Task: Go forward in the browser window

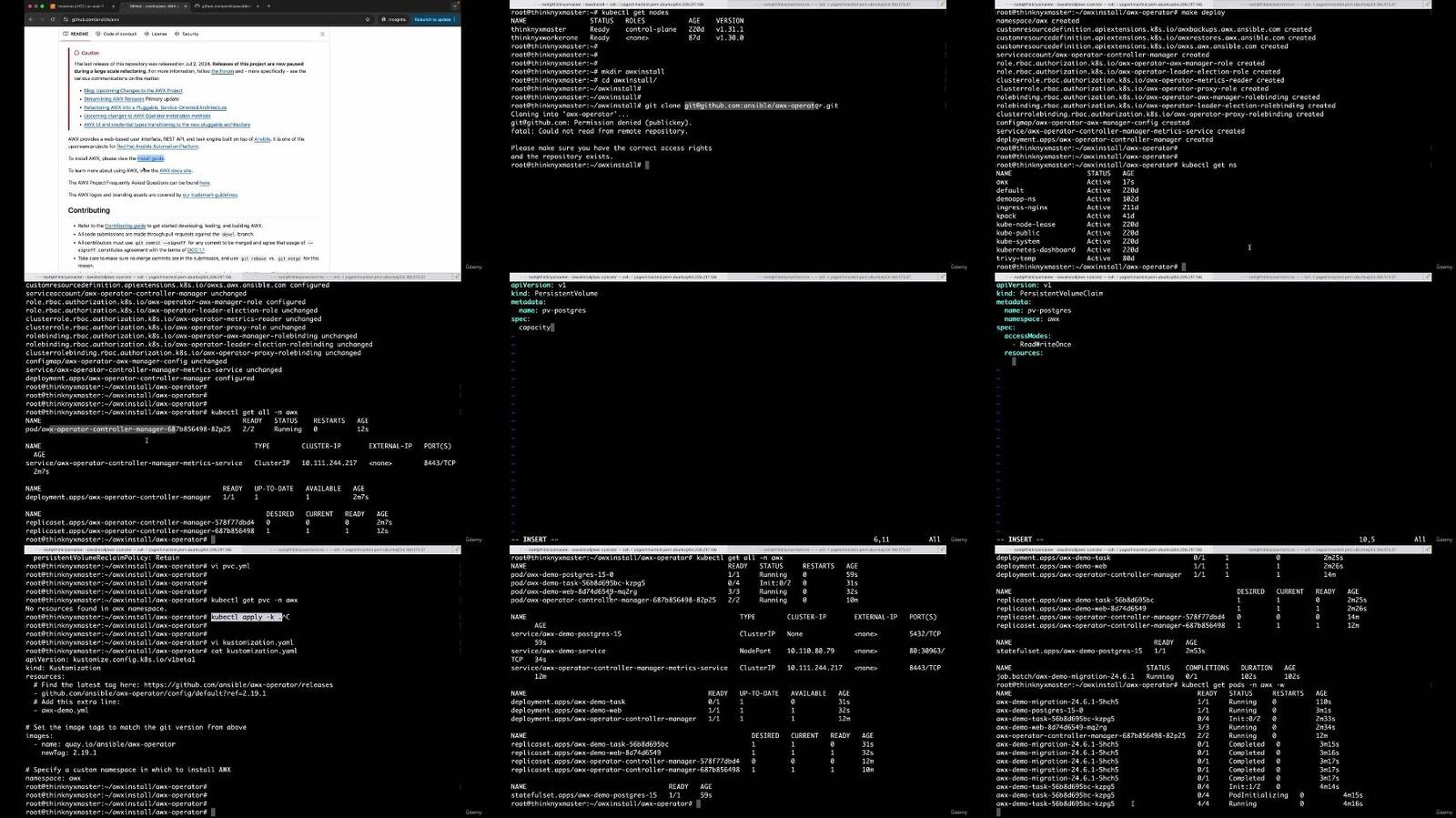Action: tap(42, 19)
